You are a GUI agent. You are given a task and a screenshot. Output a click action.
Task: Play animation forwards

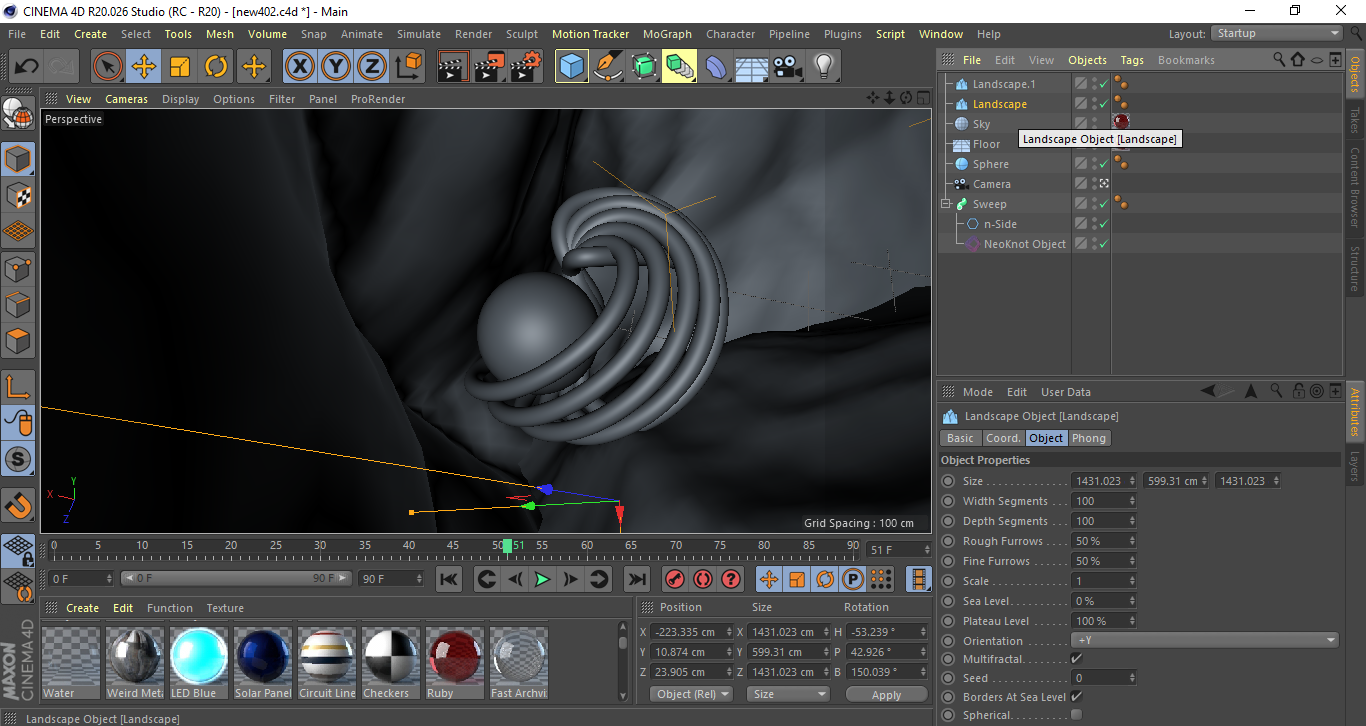(x=542, y=579)
